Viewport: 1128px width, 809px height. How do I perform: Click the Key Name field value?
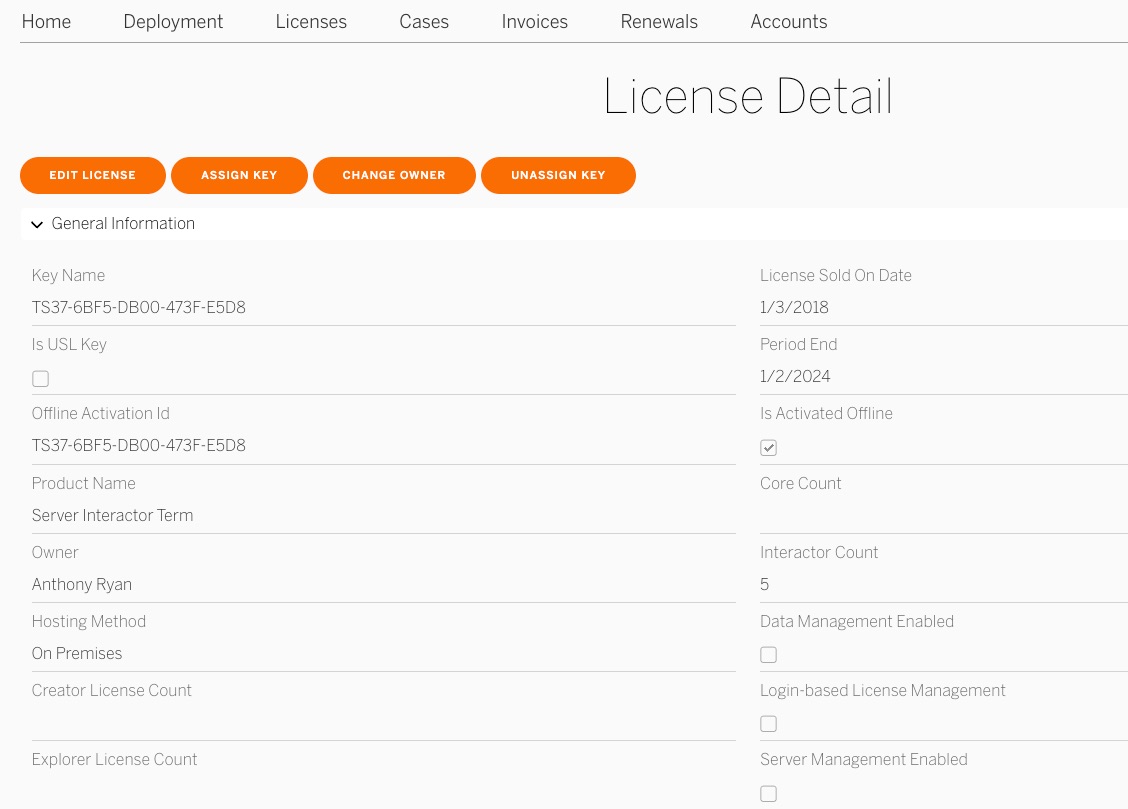[139, 308]
